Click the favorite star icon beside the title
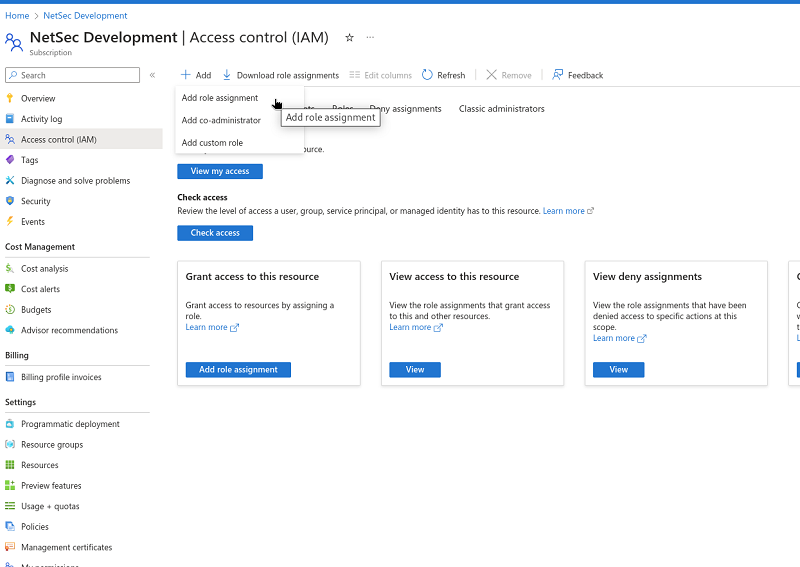 click(x=349, y=38)
